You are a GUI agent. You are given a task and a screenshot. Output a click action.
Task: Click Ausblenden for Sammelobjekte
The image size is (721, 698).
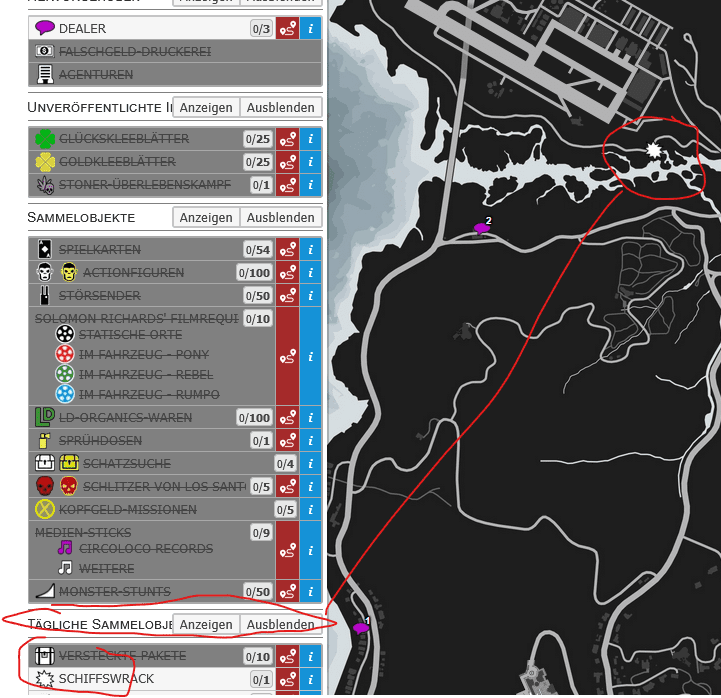click(280, 217)
